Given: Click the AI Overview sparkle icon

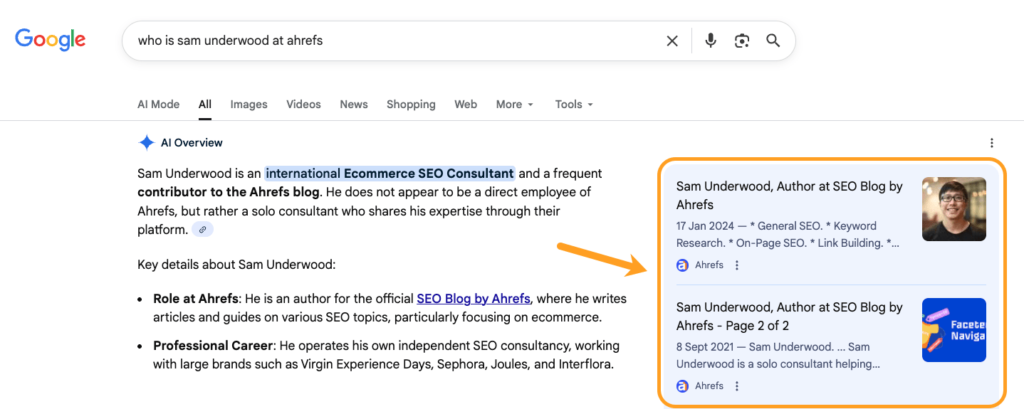Looking at the screenshot, I should tap(146, 142).
